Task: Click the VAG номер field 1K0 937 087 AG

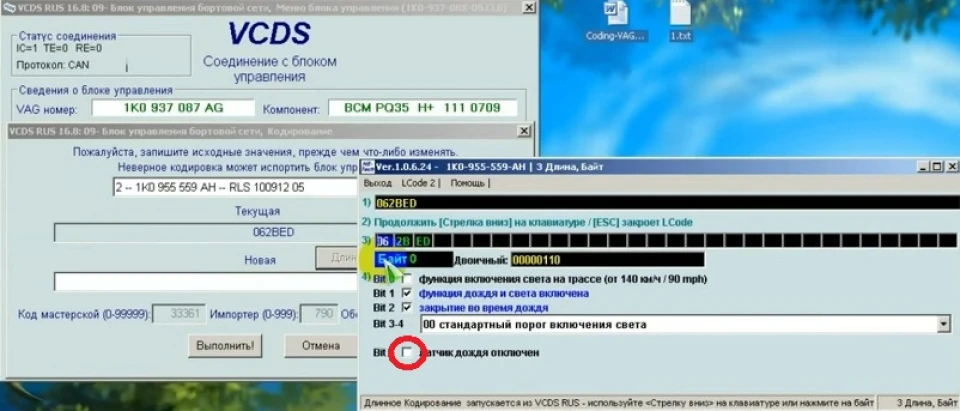Action: pos(173,108)
